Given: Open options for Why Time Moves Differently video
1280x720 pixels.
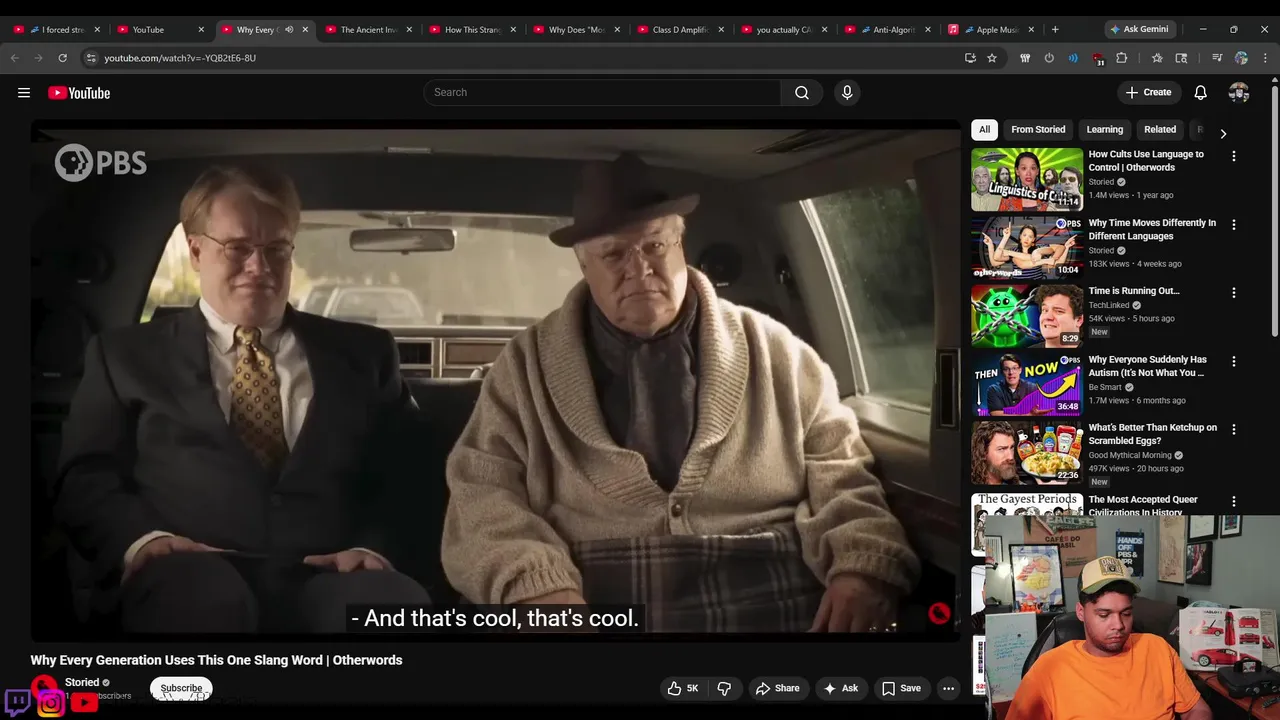Looking at the screenshot, I should coord(1234,225).
